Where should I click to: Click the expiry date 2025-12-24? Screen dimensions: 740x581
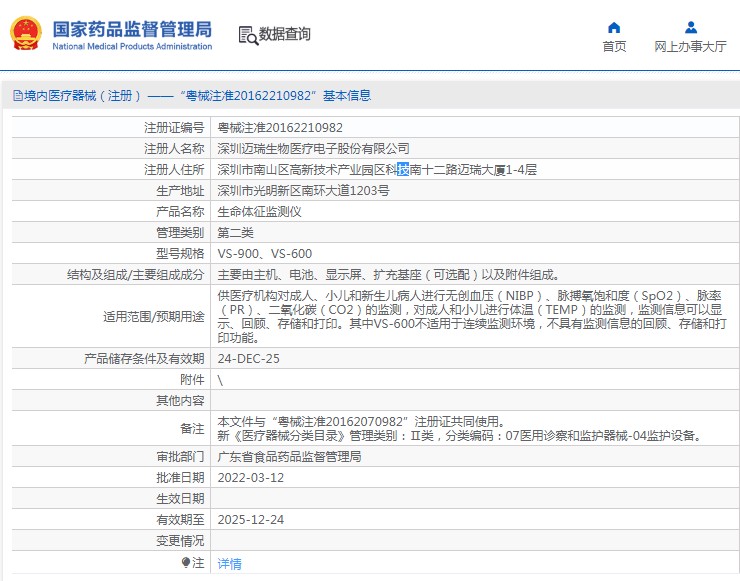(250, 520)
